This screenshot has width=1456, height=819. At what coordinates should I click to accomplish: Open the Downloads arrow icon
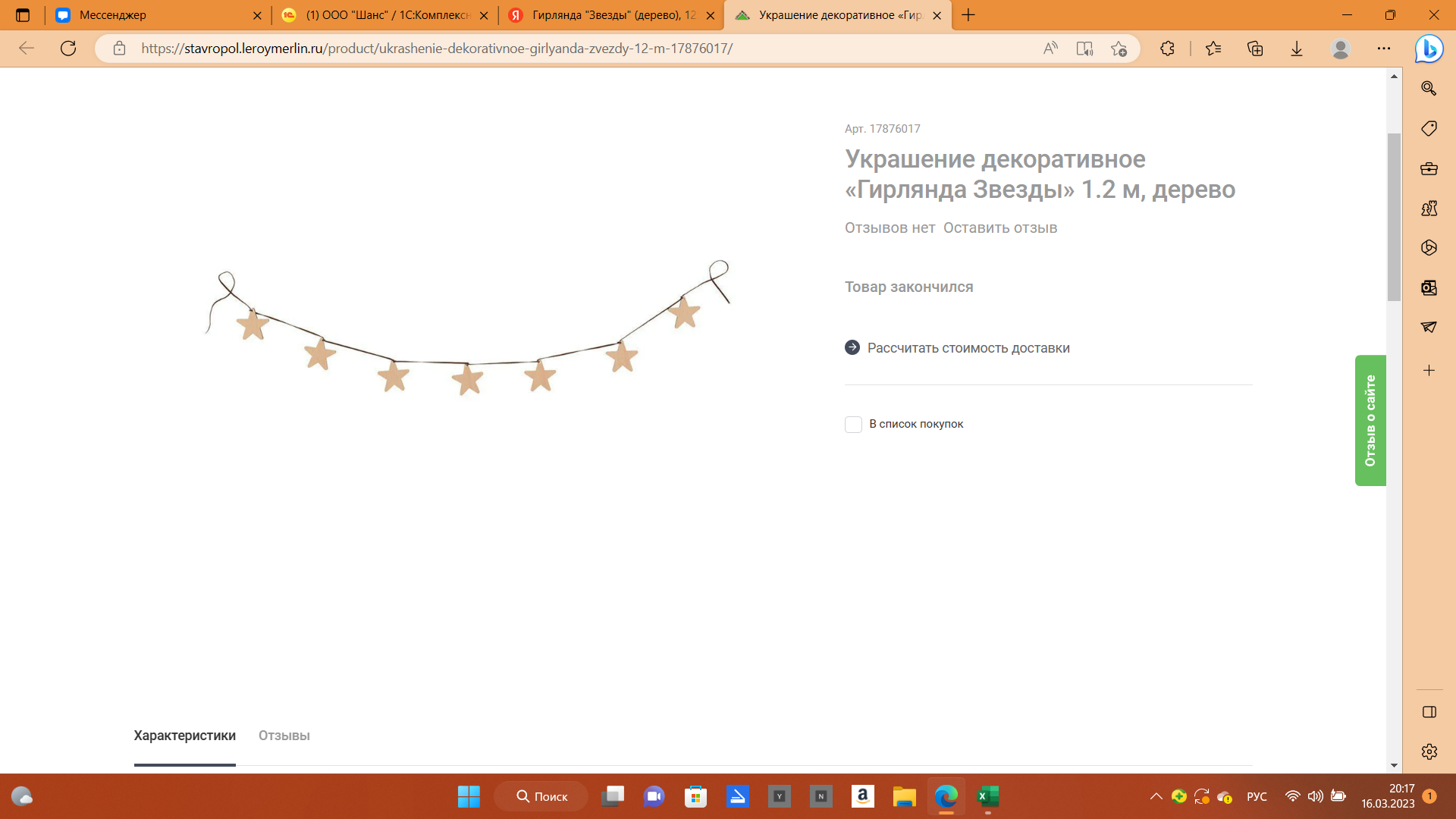(x=1297, y=49)
